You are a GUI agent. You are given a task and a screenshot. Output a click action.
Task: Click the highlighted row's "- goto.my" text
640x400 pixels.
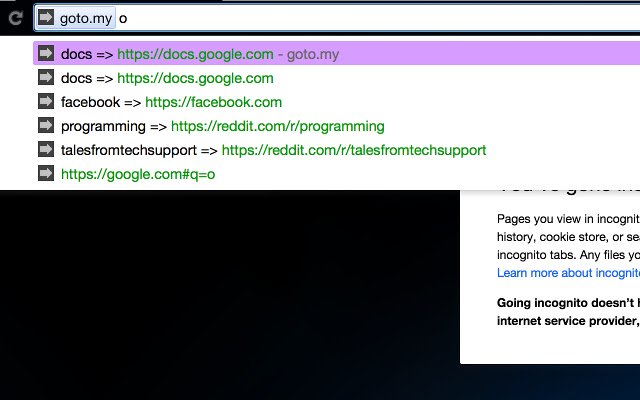(x=309, y=54)
